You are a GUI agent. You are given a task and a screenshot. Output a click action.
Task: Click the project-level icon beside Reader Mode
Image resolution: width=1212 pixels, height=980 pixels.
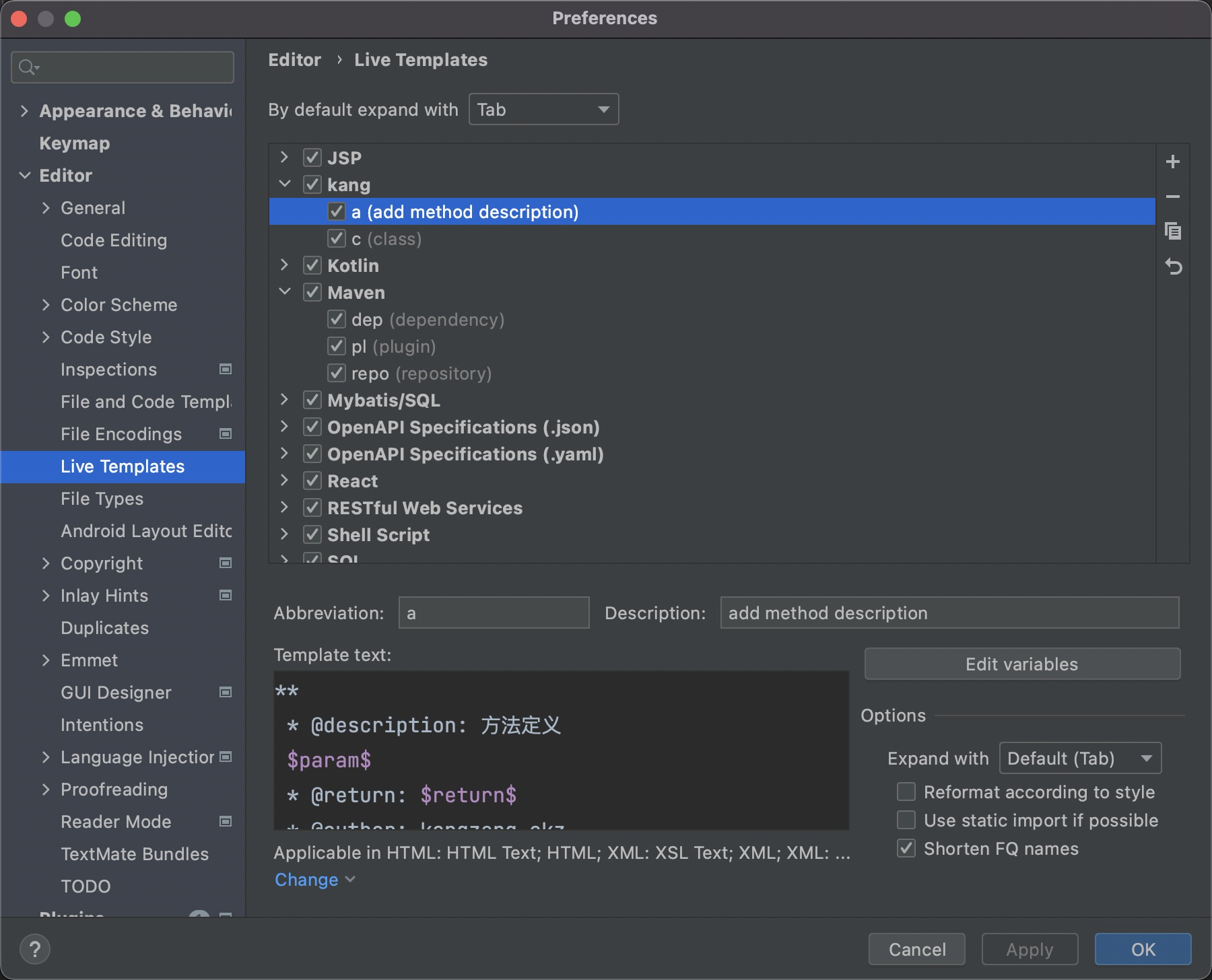pyautogui.click(x=226, y=821)
